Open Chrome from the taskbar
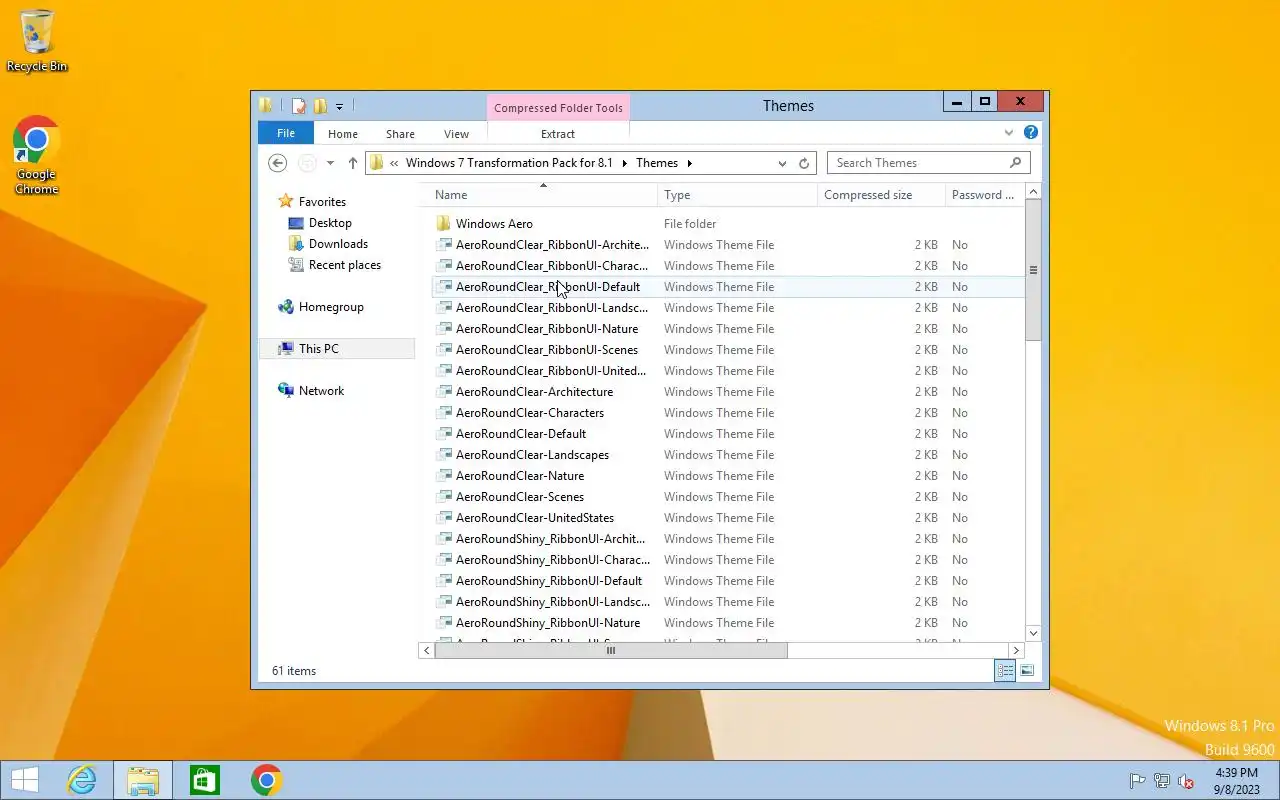Image resolution: width=1280 pixels, height=800 pixels. click(x=266, y=780)
